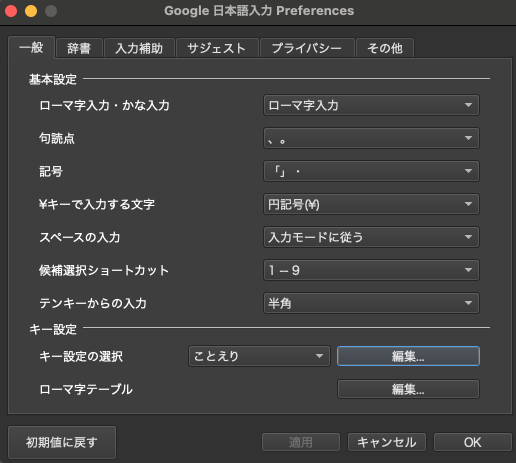Click the 基本設定 section heading
Viewport: 516px width, 463px height.
53,79
